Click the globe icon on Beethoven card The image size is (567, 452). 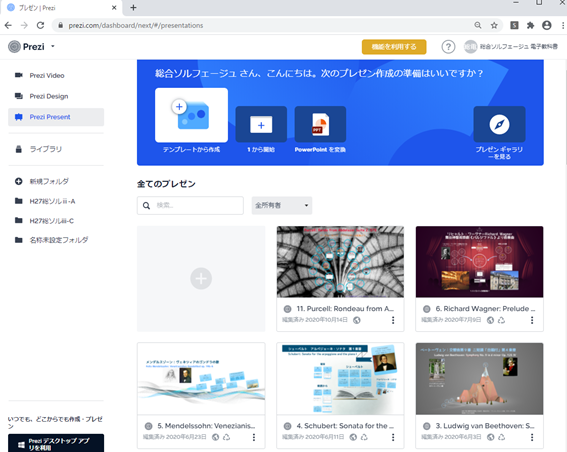[x=490, y=437]
